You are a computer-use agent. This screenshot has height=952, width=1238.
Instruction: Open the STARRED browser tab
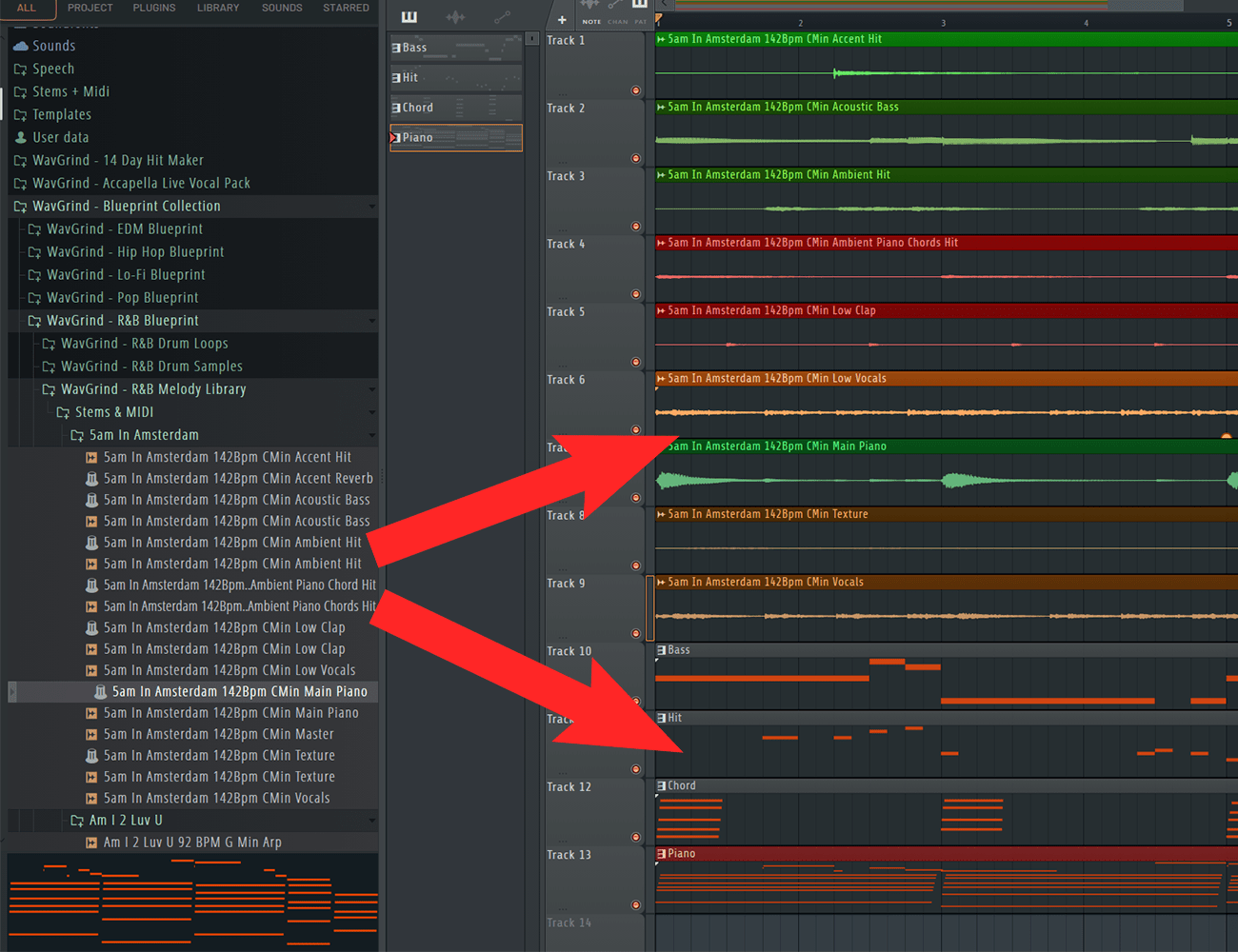[x=346, y=8]
